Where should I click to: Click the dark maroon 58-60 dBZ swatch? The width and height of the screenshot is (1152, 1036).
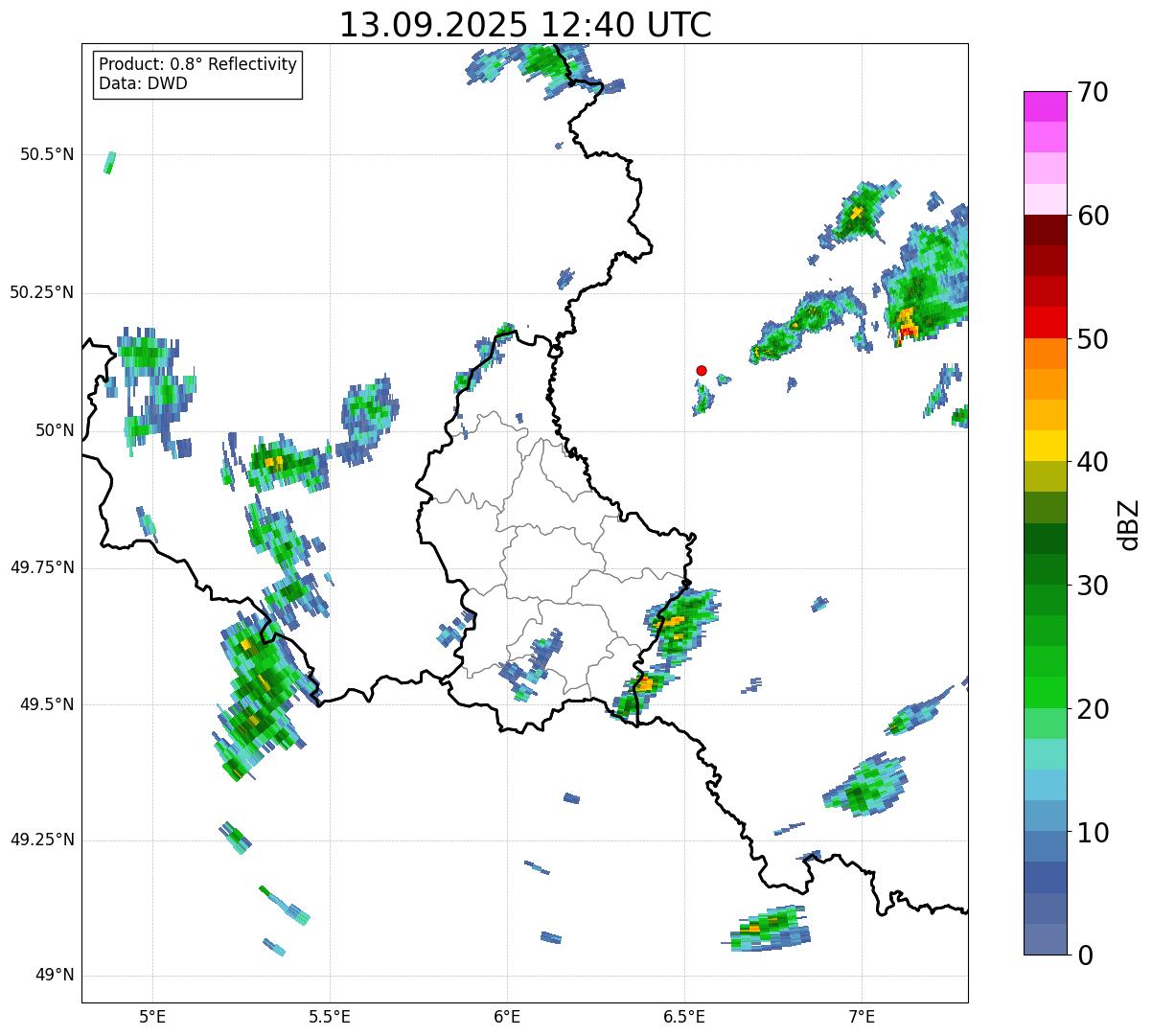pos(1045,230)
